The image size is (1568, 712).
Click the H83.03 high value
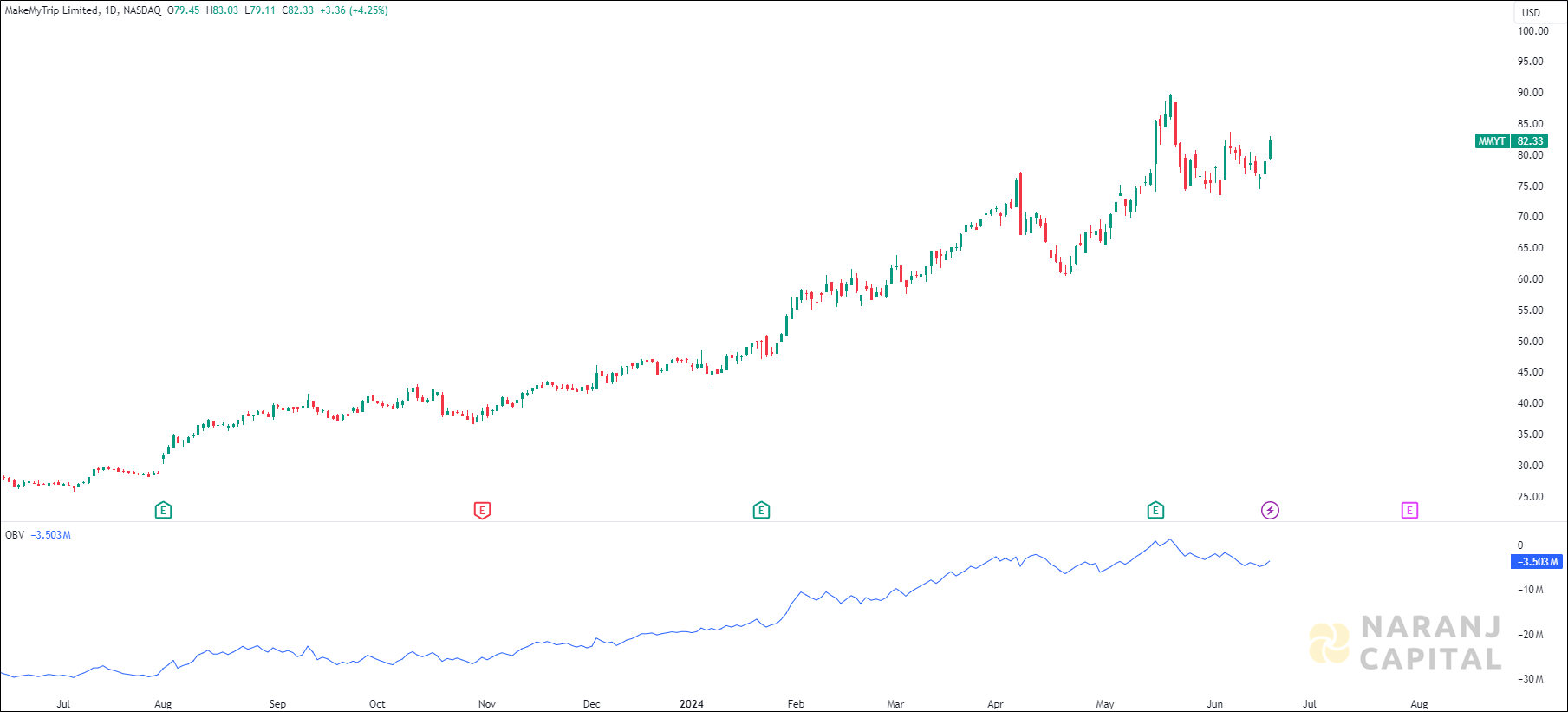pos(221,10)
